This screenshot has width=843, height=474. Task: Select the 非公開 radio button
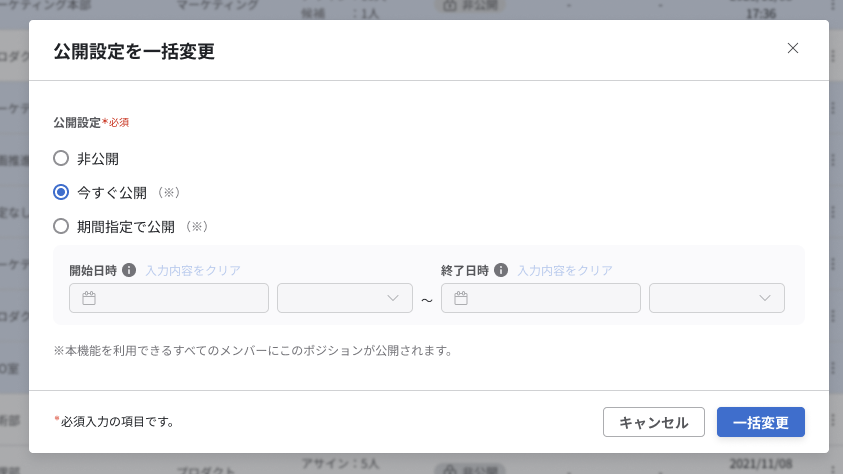tap(61, 158)
